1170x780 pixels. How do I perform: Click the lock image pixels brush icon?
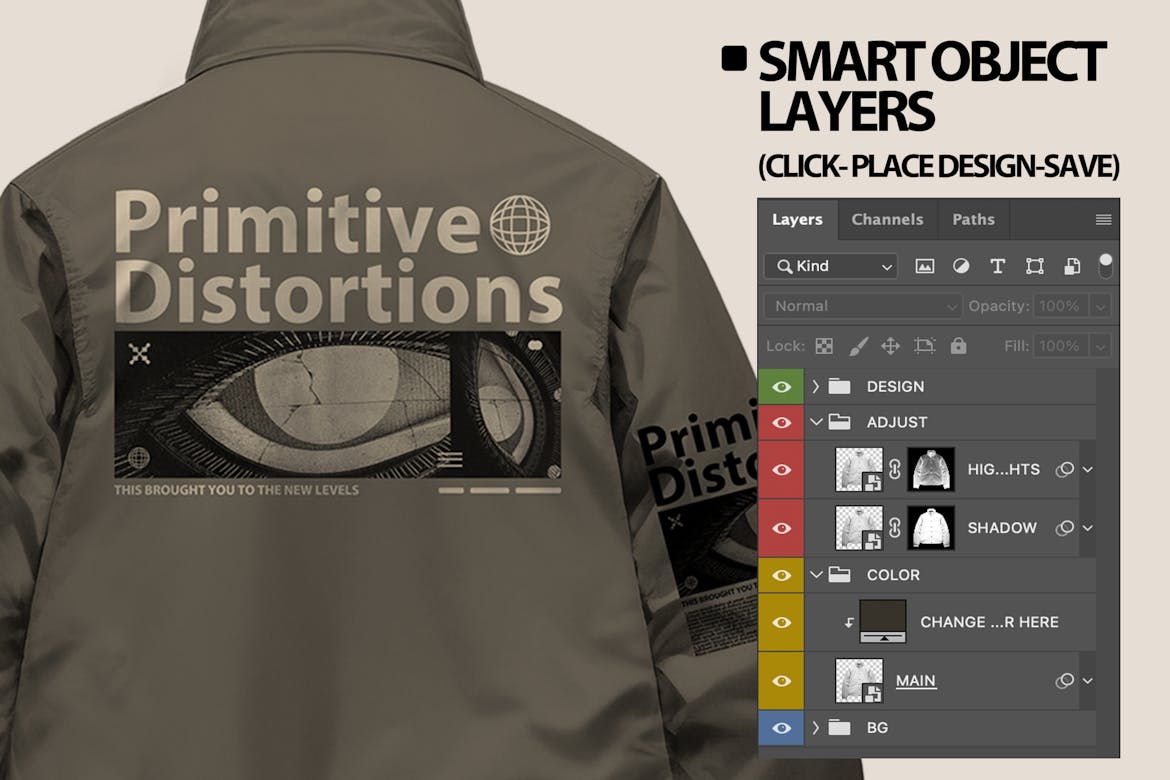click(x=857, y=345)
